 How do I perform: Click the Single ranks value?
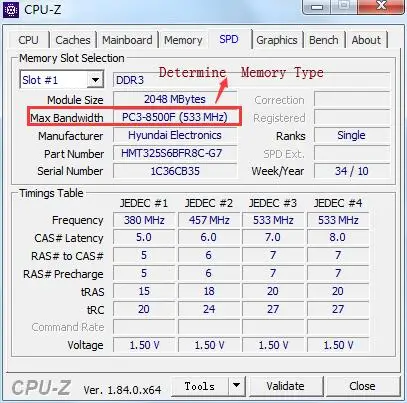pyautogui.click(x=351, y=135)
